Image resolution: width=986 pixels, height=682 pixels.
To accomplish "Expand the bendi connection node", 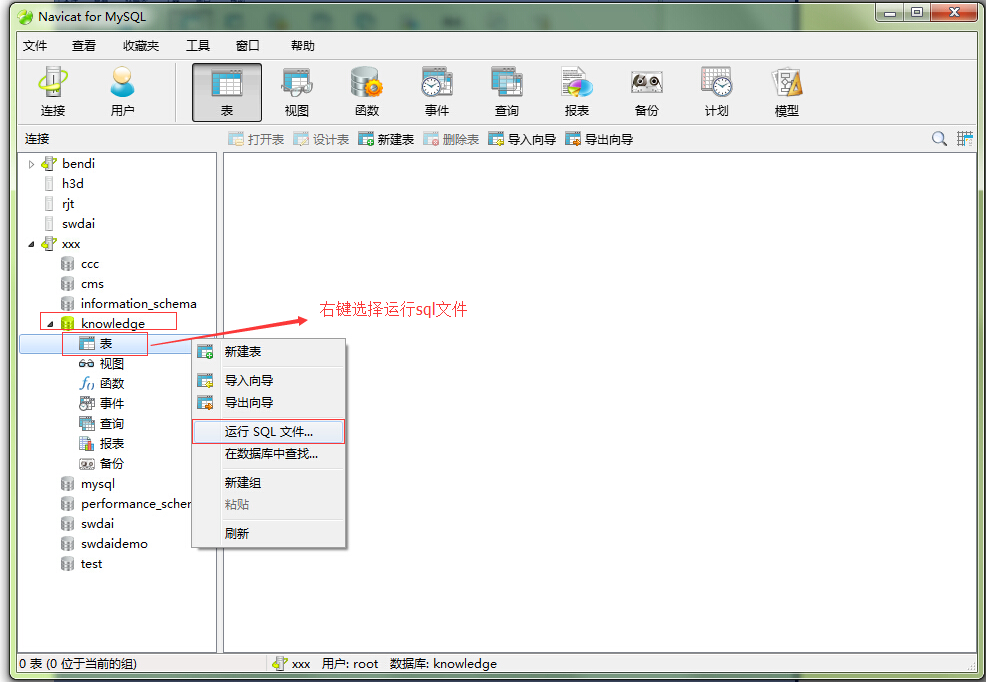I will pos(31,164).
